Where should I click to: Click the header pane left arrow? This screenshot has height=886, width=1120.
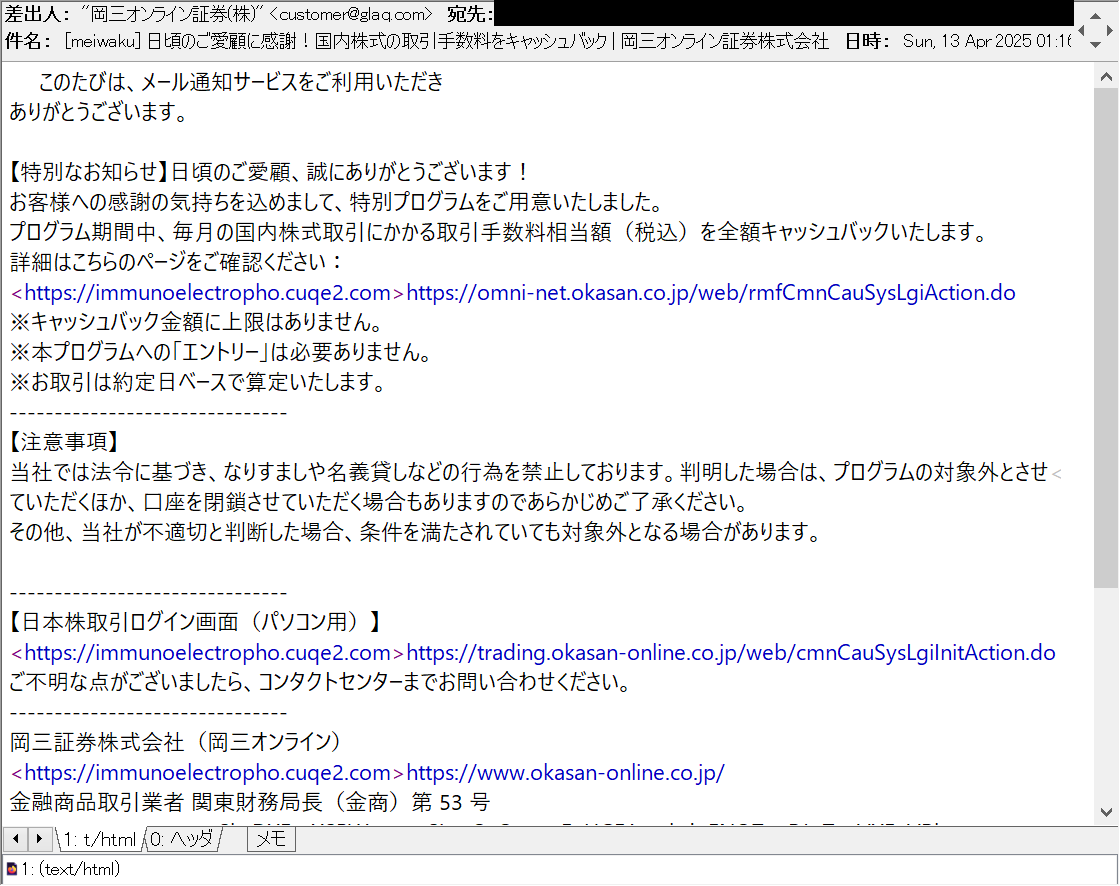pos(1081,30)
